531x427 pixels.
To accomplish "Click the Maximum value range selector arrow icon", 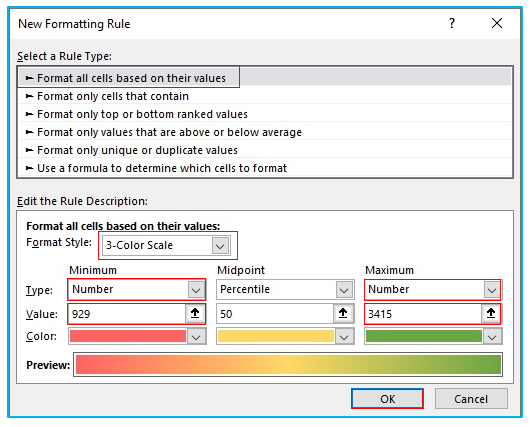I will tap(491, 314).
